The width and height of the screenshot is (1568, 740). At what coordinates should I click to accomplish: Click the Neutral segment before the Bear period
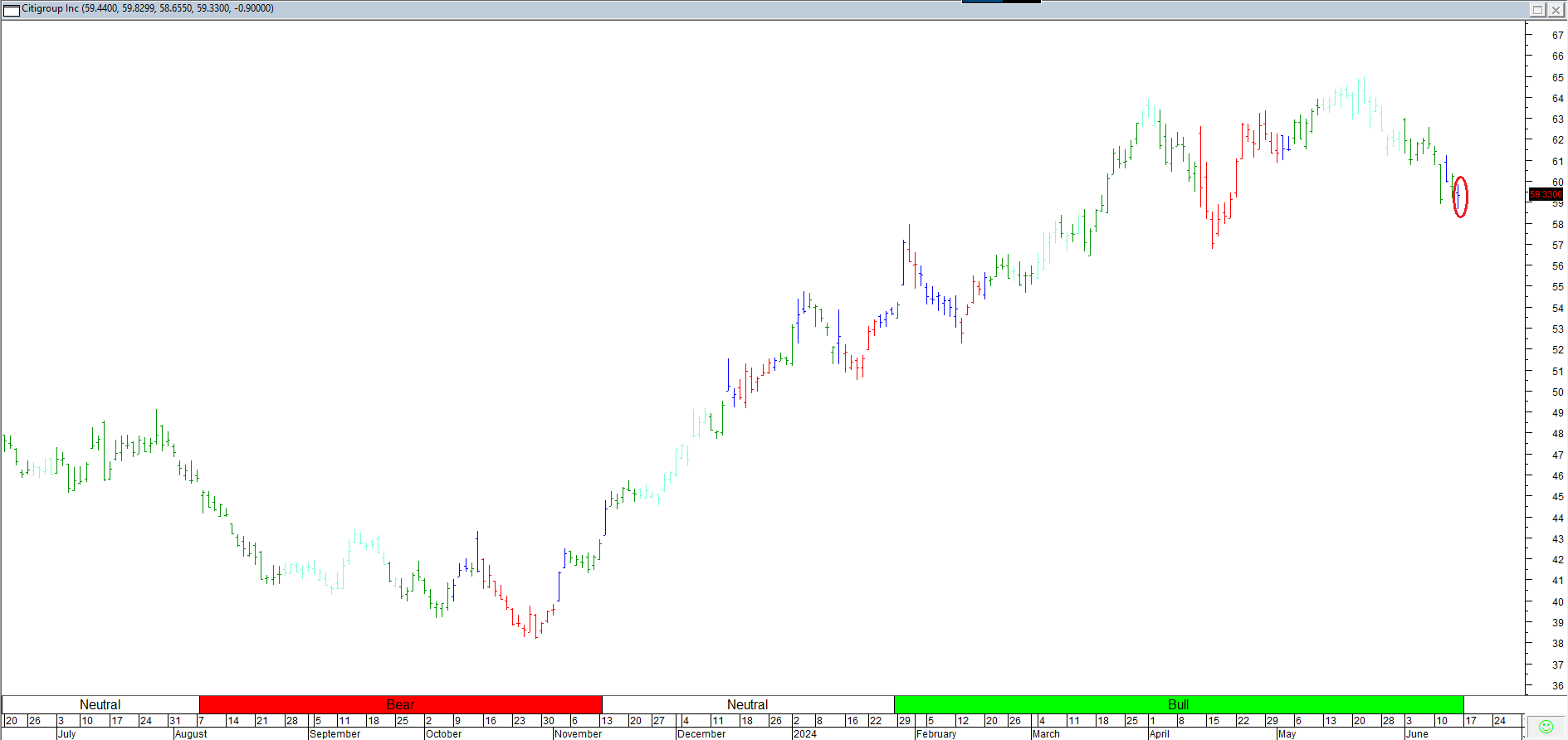(100, 704)
